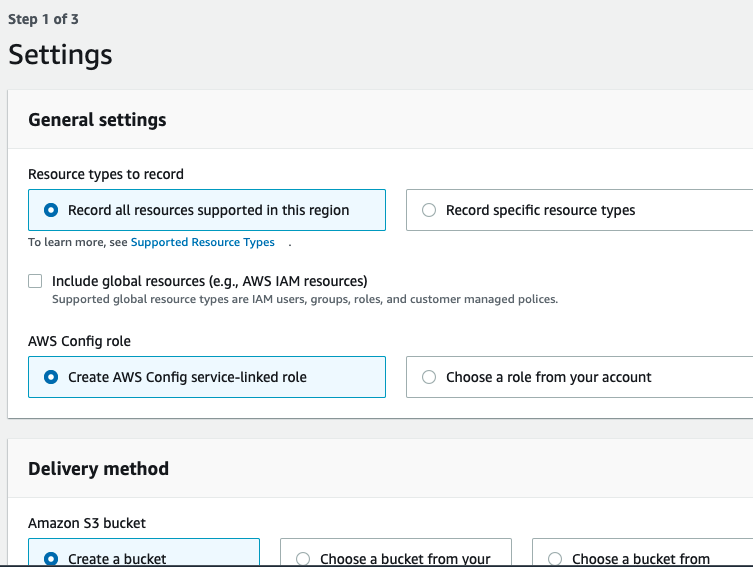Click the Supported global resource types helper text
This screenshot has height=567, width=753.
pos(304,299)
